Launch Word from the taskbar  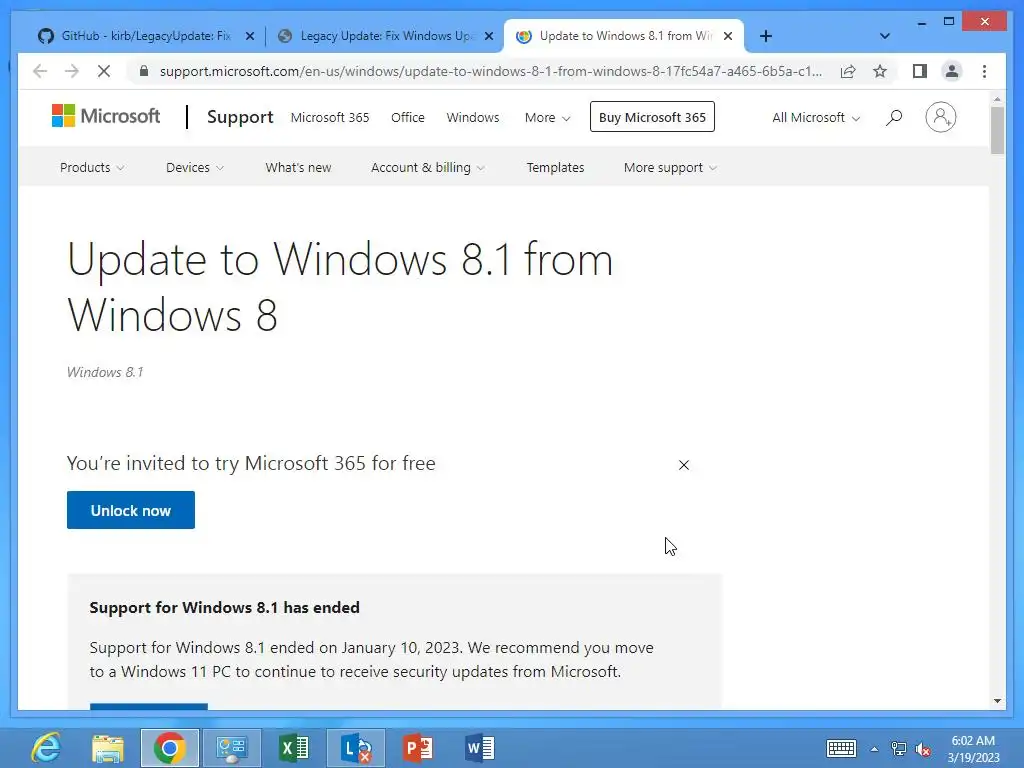point(479,748)
